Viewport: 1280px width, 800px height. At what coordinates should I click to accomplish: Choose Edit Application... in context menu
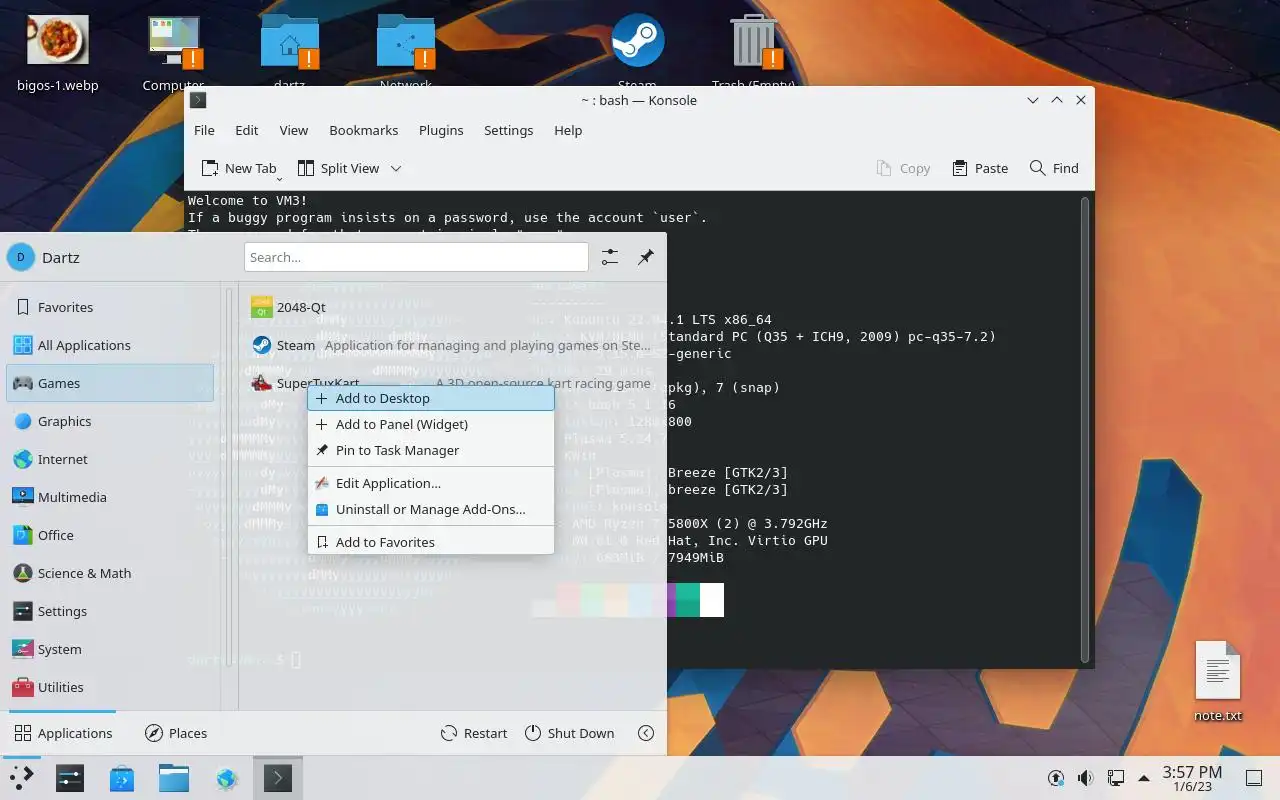tap(431, 483)
